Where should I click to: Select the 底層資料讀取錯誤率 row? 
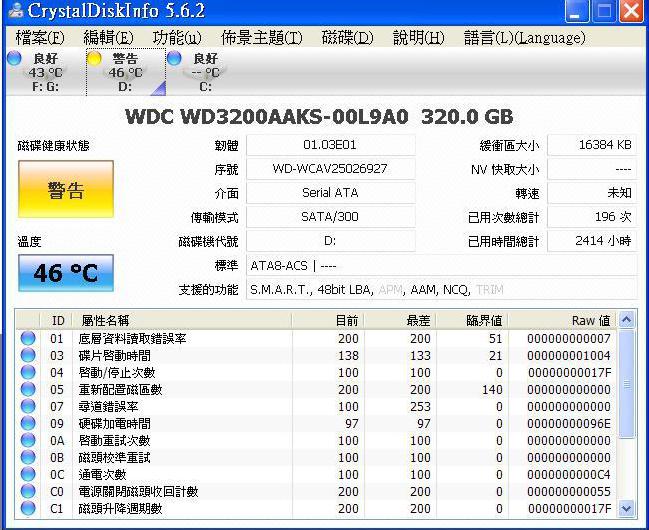click(316, 338)
